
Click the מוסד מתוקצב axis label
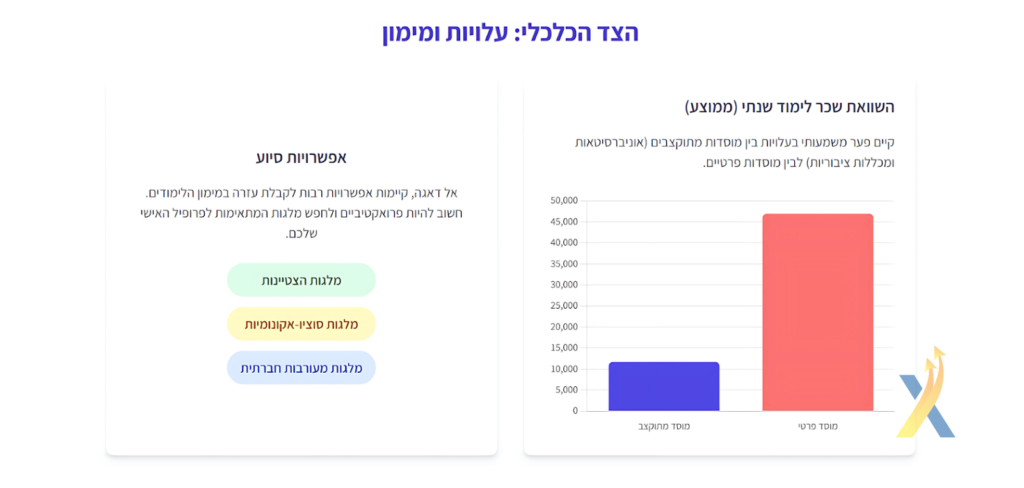coord(664,426)
